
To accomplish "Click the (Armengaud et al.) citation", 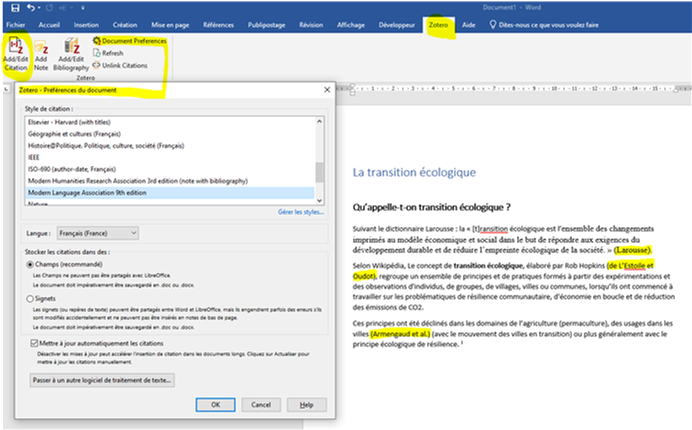I will click(x=400, y=334).
